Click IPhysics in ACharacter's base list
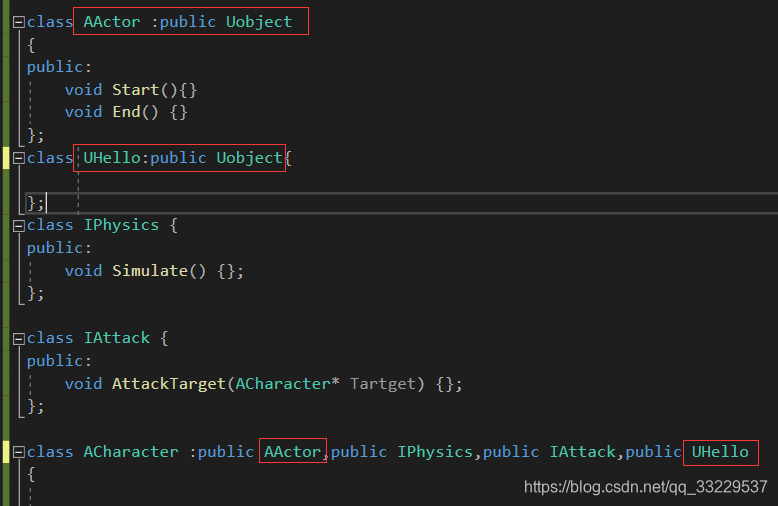The image size is (778, 506). point(435,452)
